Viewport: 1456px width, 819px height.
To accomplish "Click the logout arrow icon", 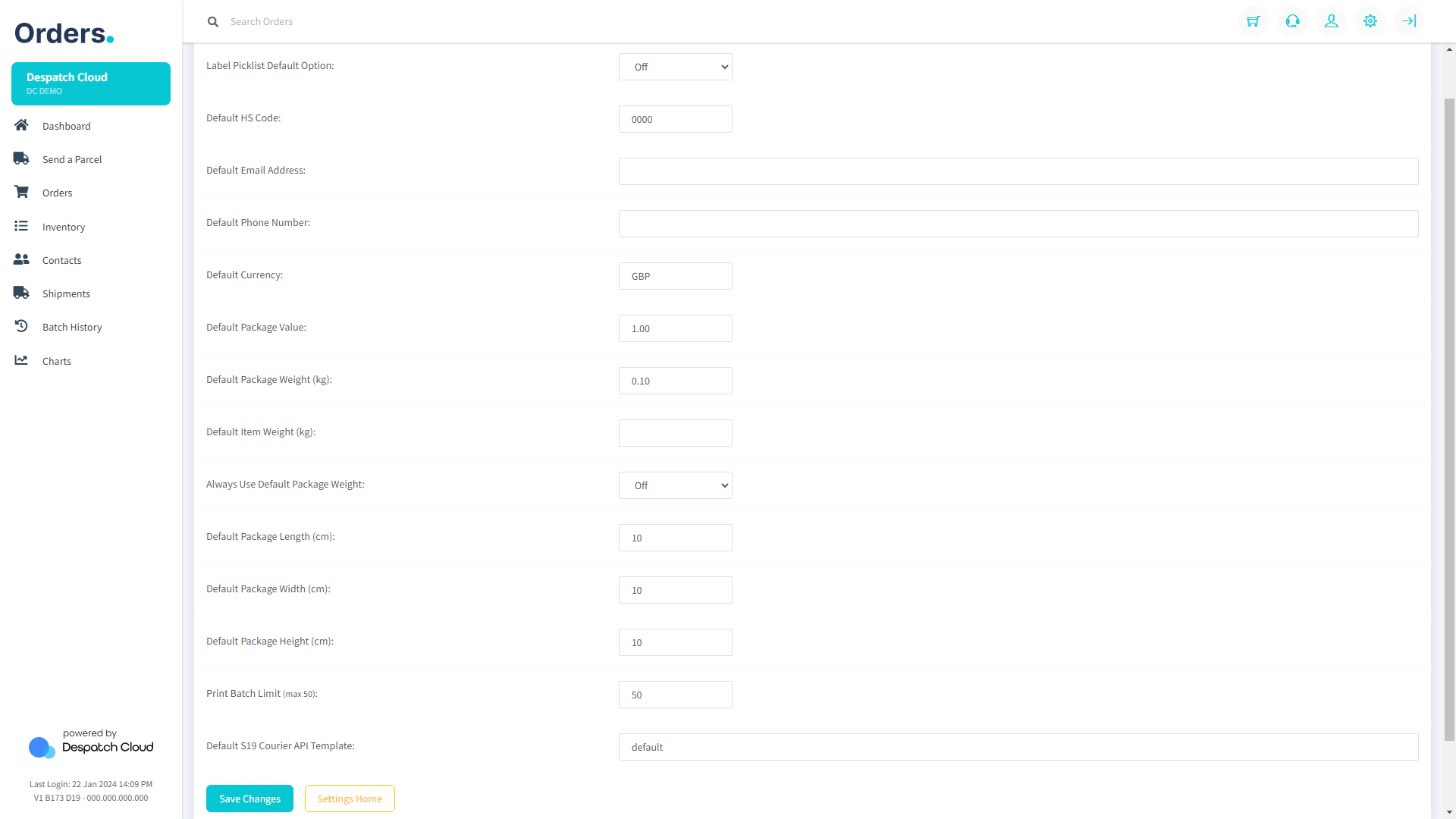I will [1408, 21].
